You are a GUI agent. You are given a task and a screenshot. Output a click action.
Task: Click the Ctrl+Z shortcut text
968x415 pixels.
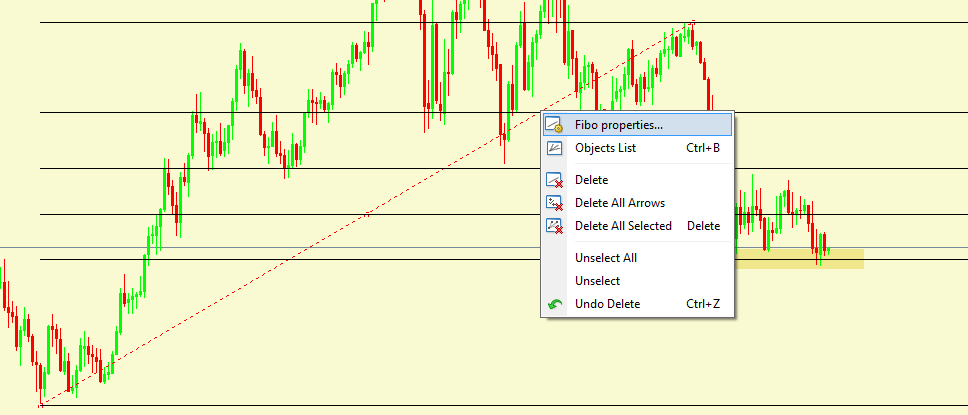coord(702,304)
